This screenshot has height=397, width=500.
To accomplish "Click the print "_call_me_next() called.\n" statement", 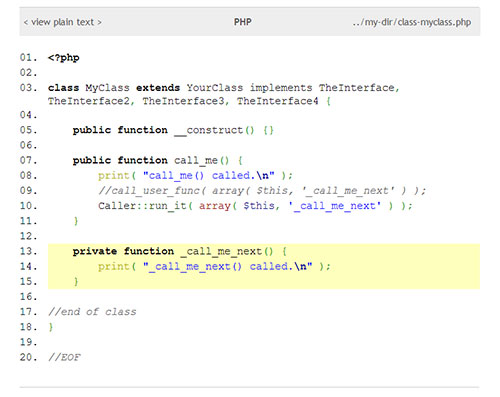I will coord(214,266).
